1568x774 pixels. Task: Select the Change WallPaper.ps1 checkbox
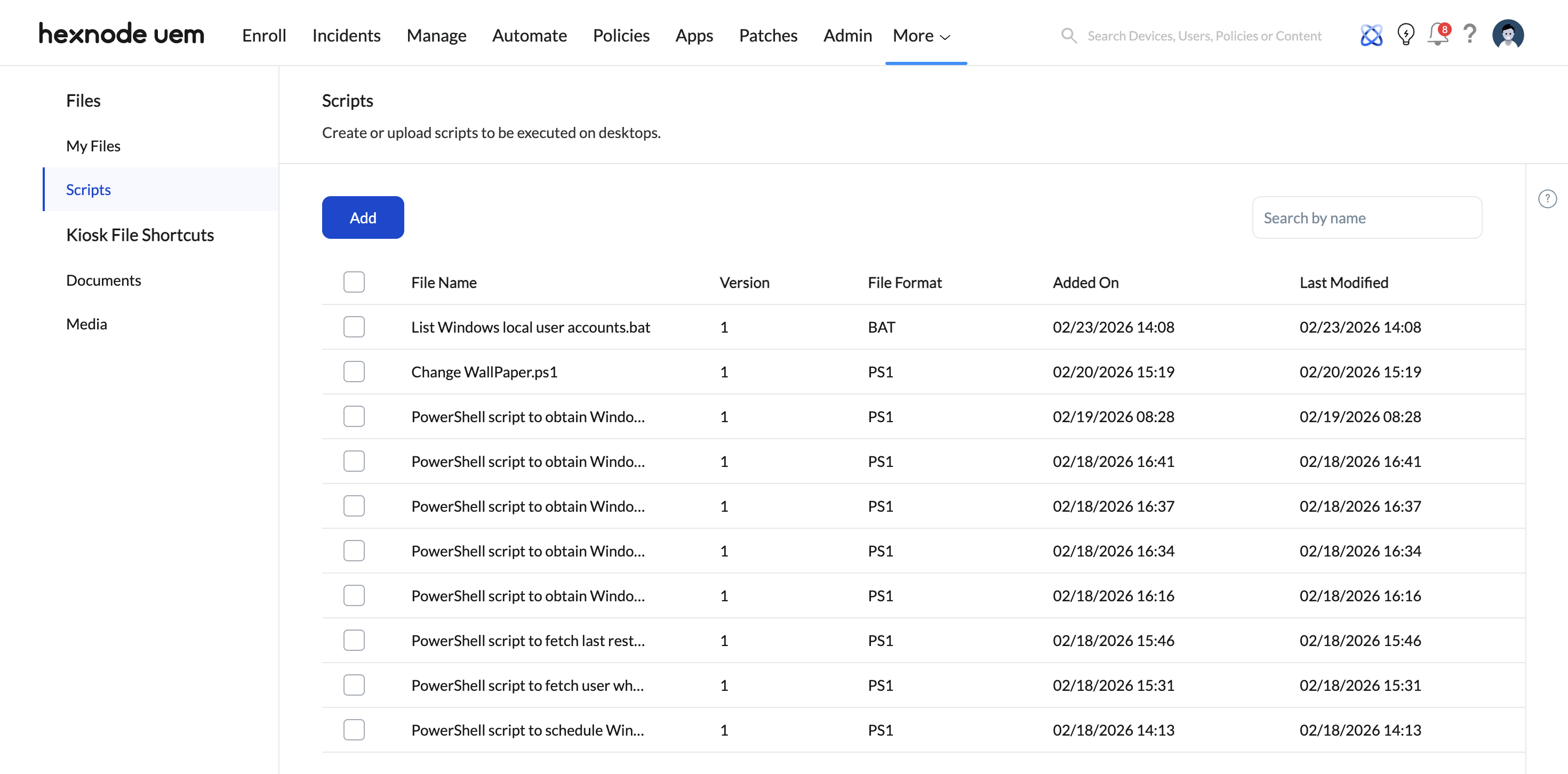click(x=354, y=372)
